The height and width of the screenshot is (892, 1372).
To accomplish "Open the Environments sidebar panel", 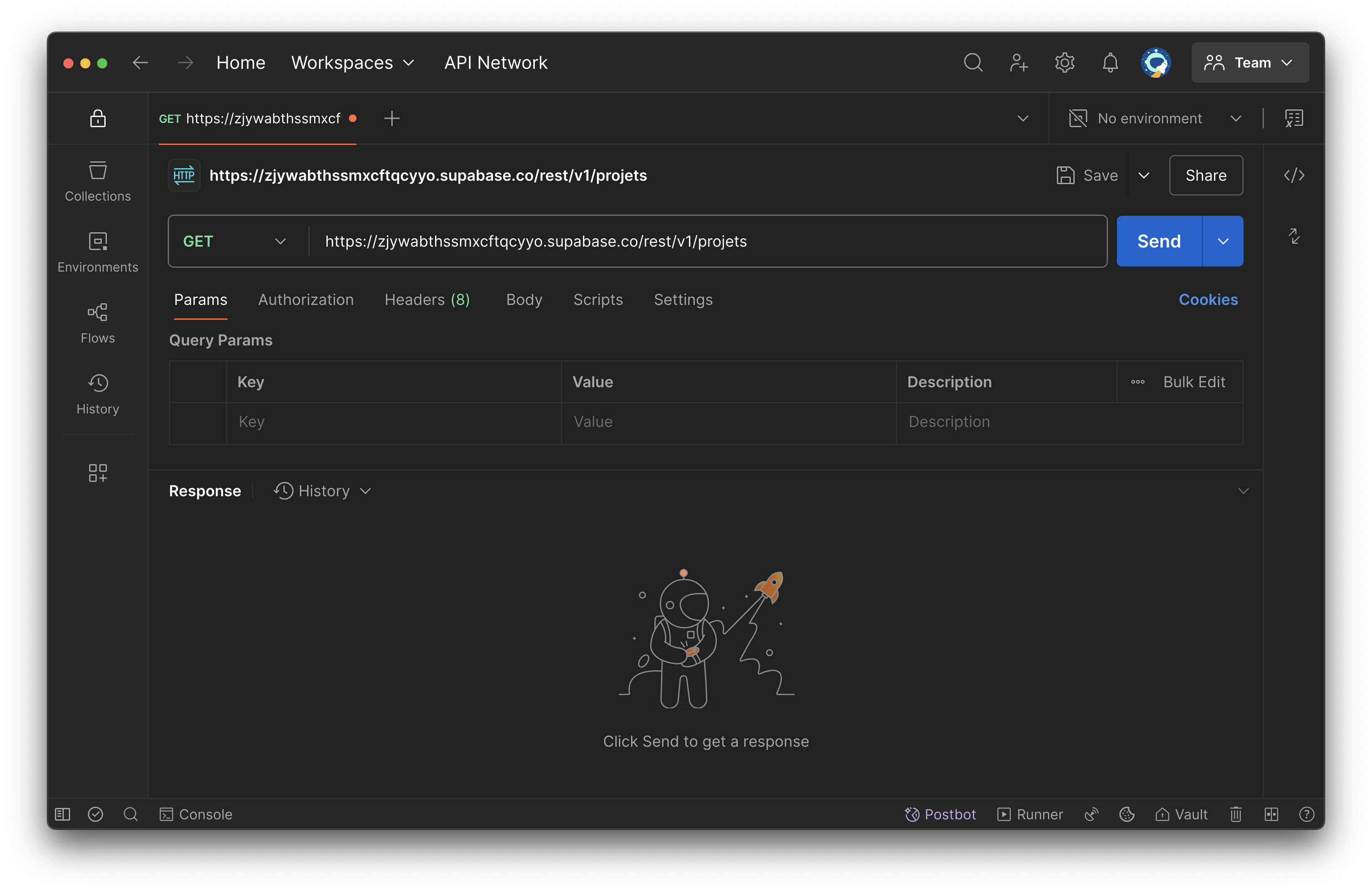I will tap(98, 252).
